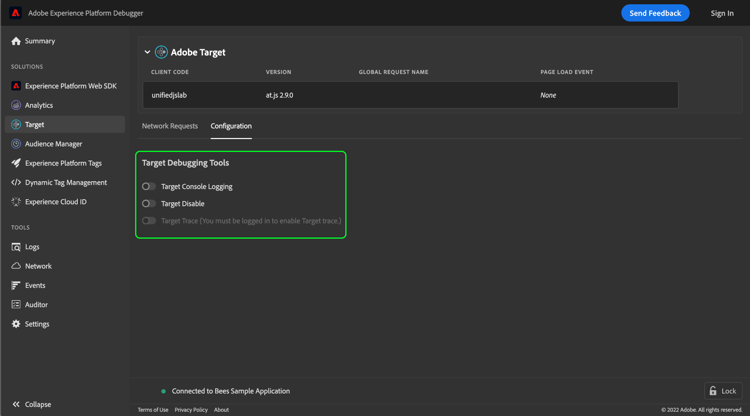The width and height of the screenshot is (750, 416).
Task: Open the Summary menu label
Action: [x=40, y=41]
